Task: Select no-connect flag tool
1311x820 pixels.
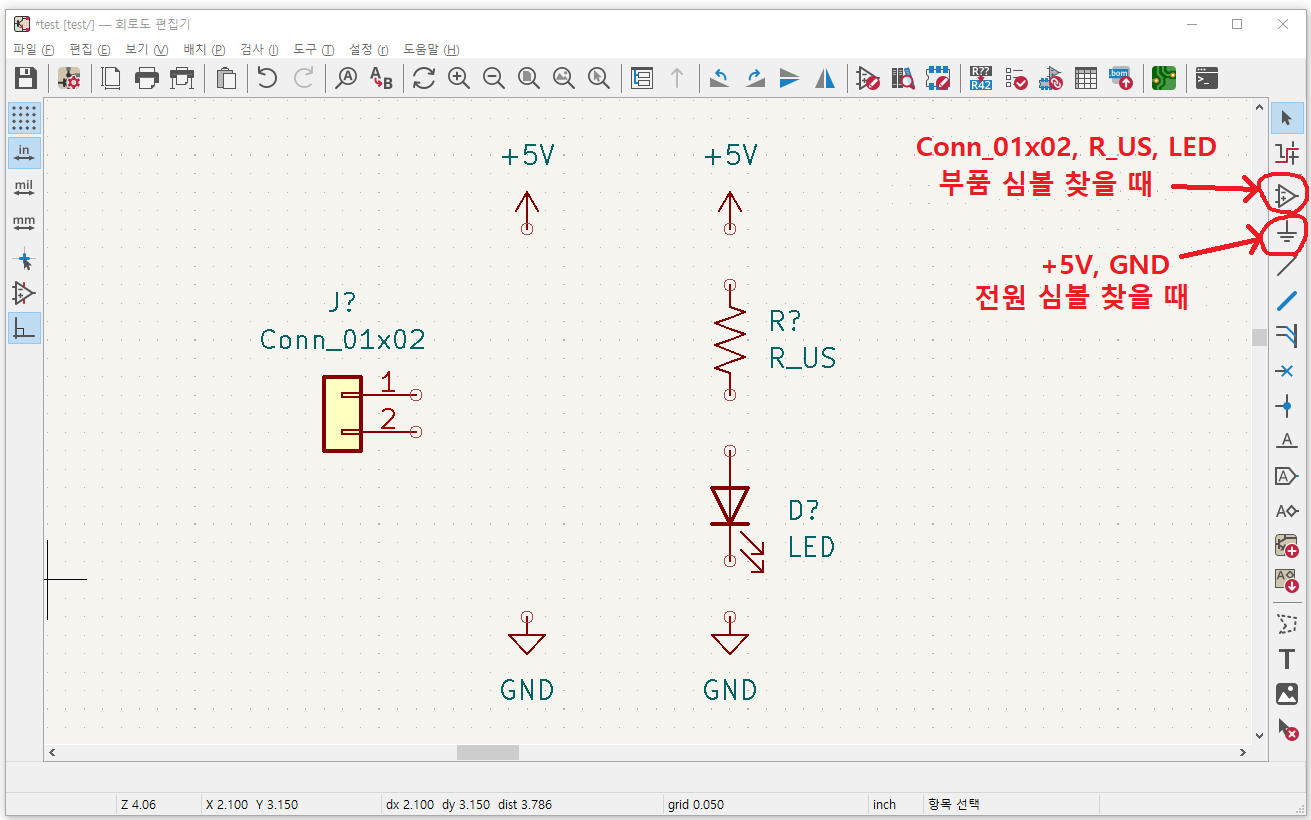Action: (x=1287, y=371)
